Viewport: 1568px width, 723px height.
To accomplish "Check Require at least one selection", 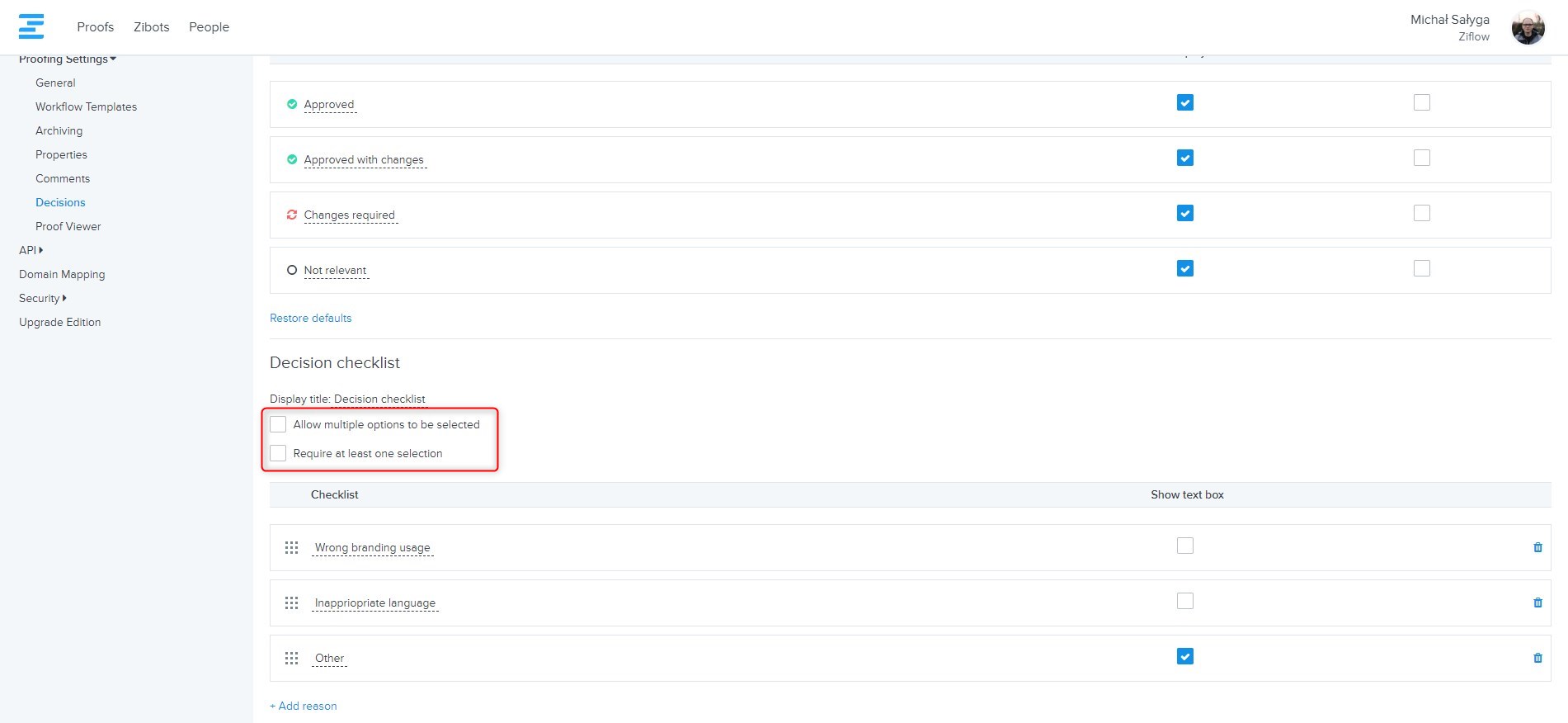I will (279, 453).
